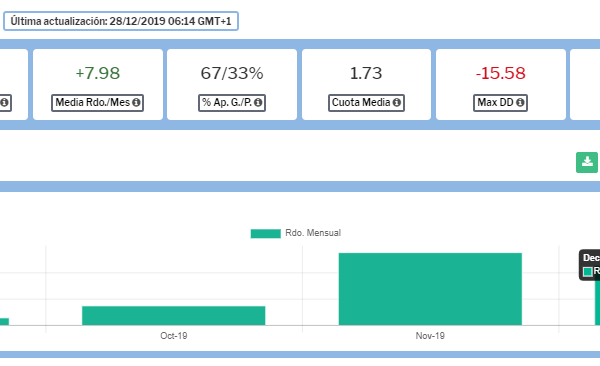This screenshot has width=600, height=366.
Task: Click the partially visible info icon at left edge
Action: point(4,103)
